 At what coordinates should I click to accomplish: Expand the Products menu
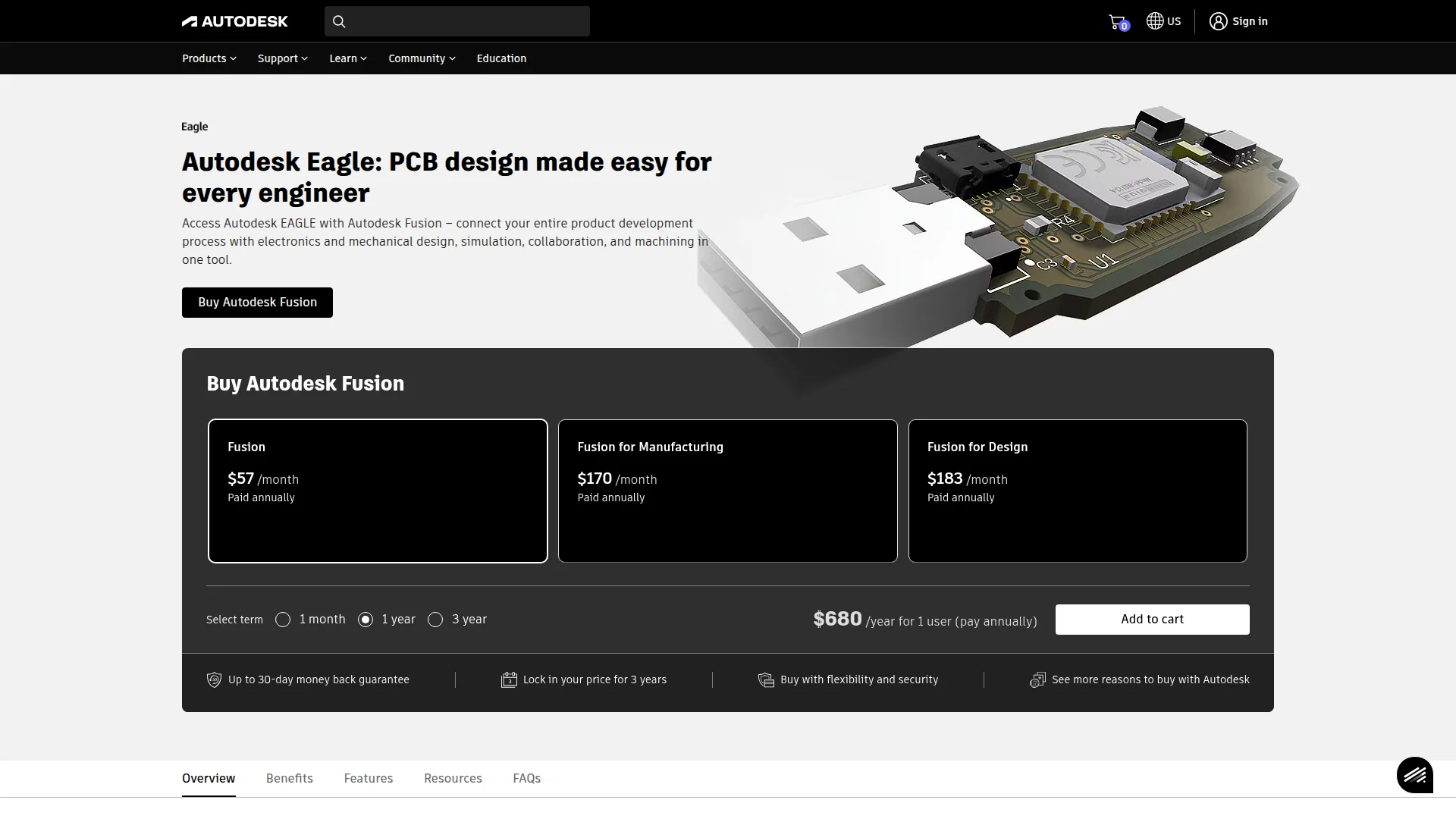[209, 58]
